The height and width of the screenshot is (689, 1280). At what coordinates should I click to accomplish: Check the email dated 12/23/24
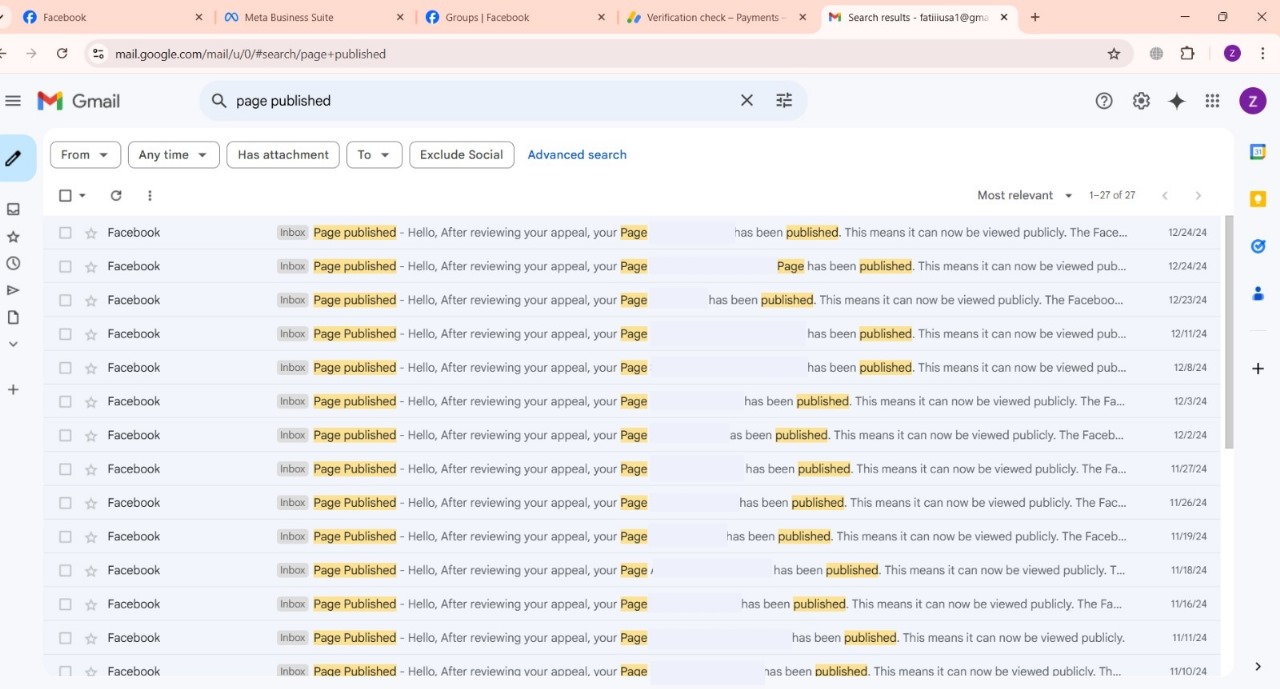[65, 300]
